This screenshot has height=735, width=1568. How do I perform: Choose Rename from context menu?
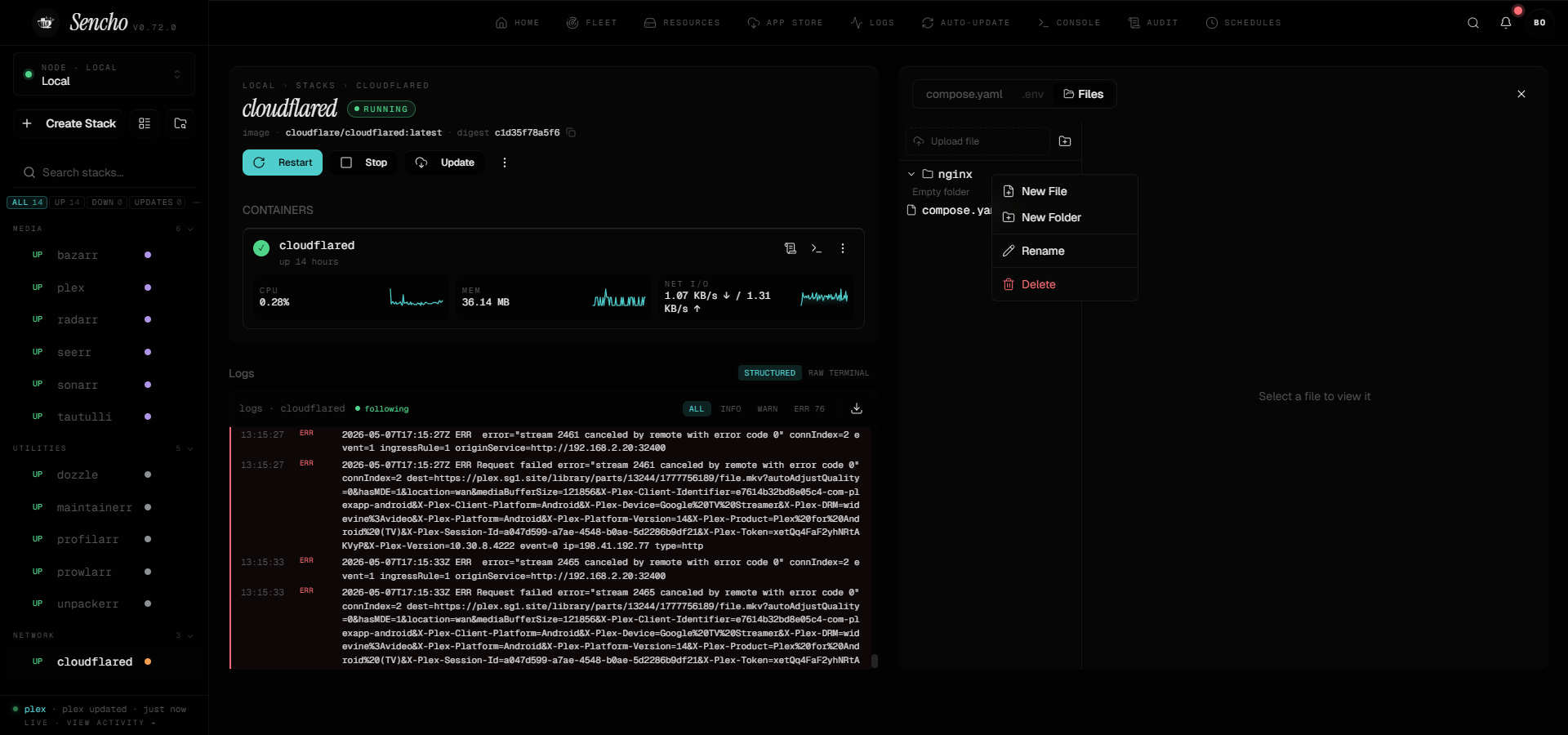click(x=1065, y=251)
